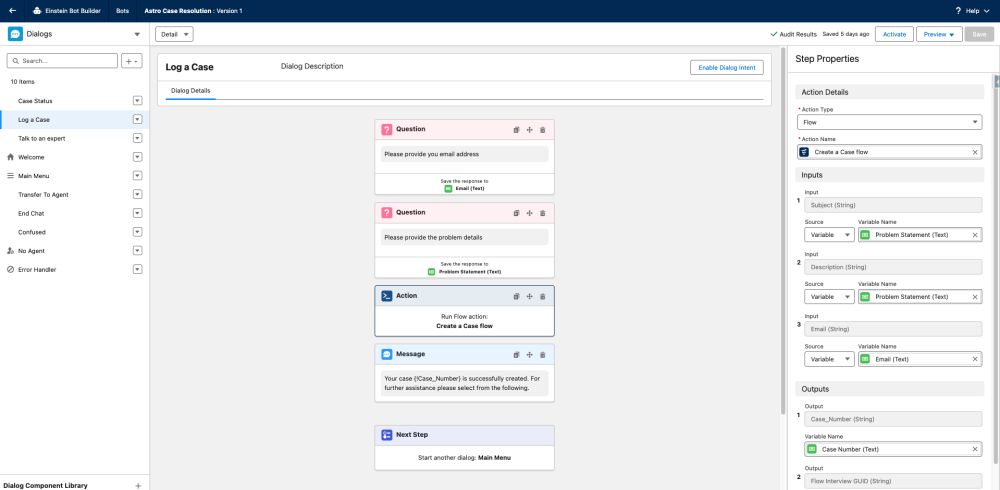This screenshot has height=490, width=1000.
Task: Open the Action Type dropdown
Action: point(889,122)
